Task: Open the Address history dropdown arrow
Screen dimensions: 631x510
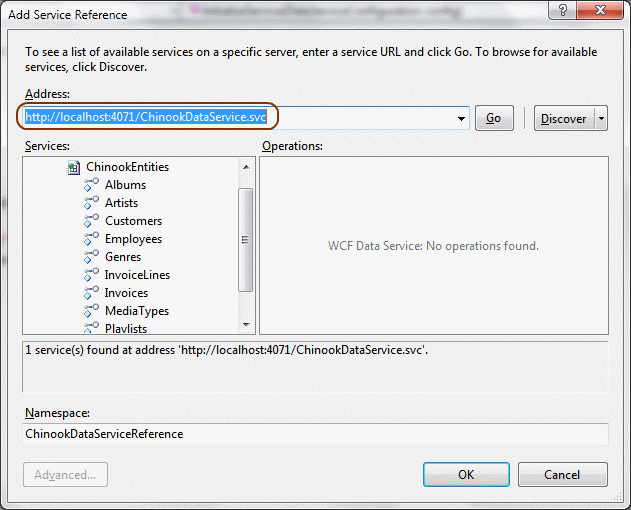Action: [x=461, y=118]
